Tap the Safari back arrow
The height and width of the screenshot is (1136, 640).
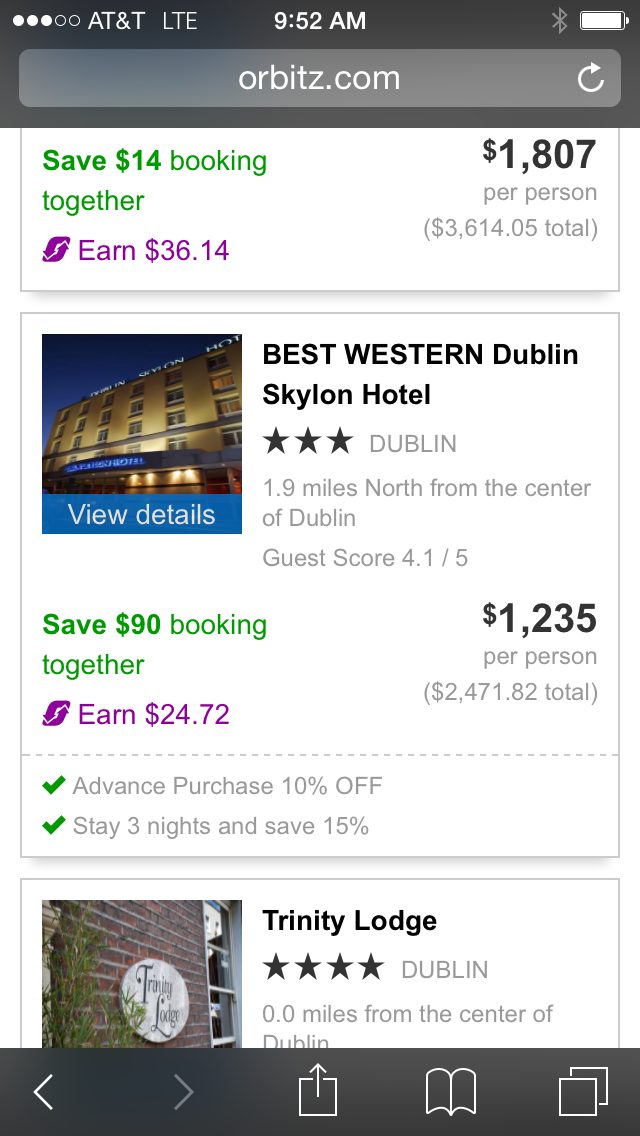pyautogui.click(x=44, y=1092)
